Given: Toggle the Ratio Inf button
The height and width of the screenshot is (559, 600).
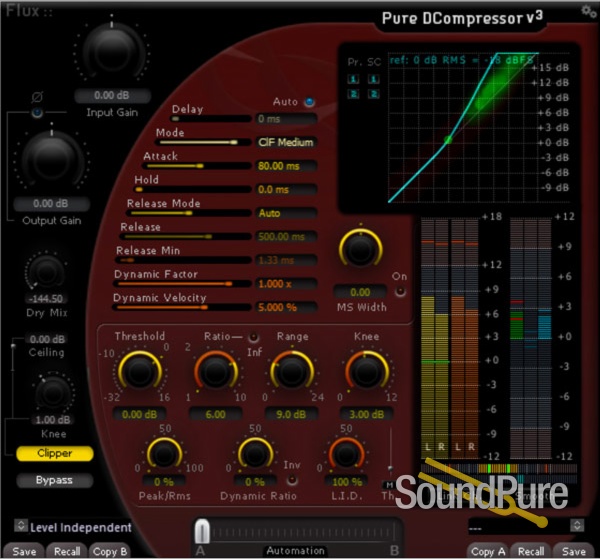Looking at the screenshot, I should click(x=253, y=337).
